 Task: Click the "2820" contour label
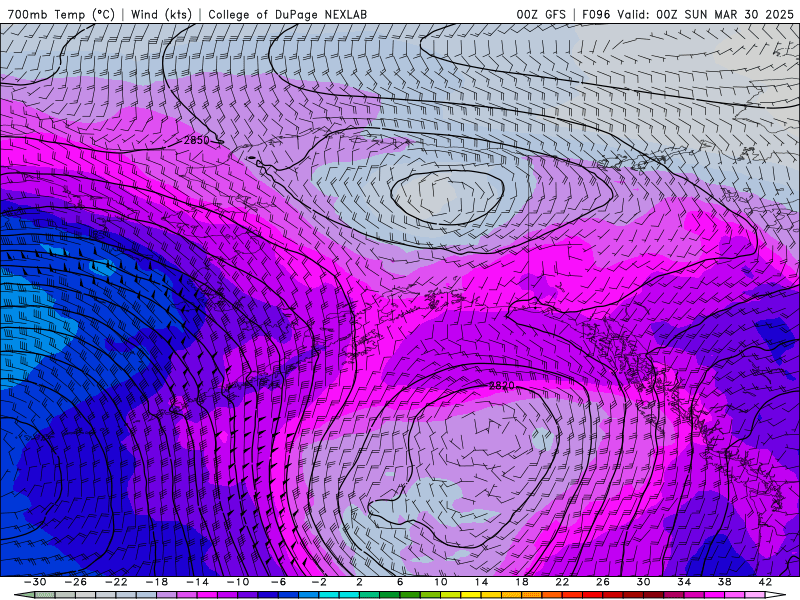click(502, 386)
